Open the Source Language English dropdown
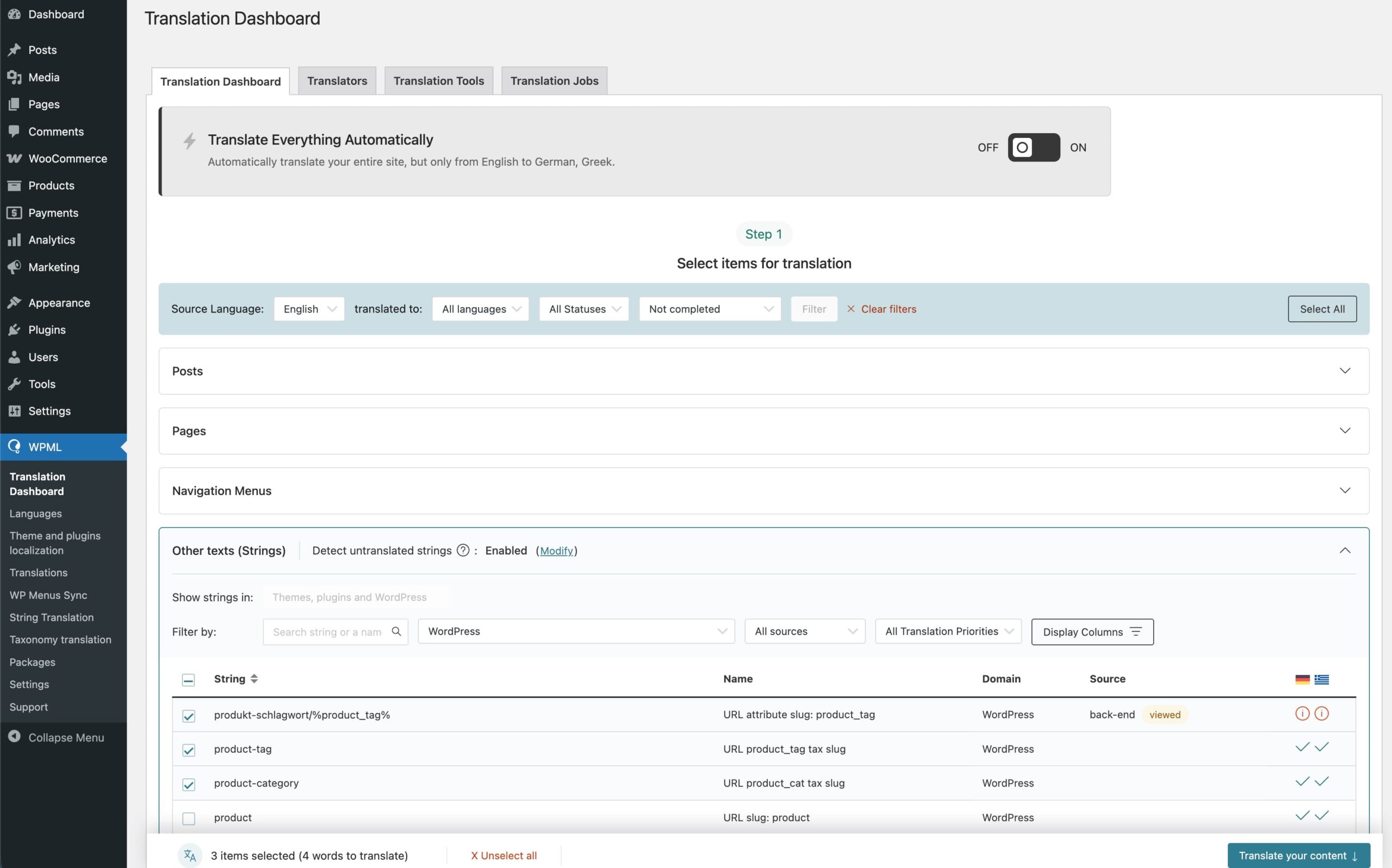This screenshot has width=1392, height=868. (x=309, y=309)
